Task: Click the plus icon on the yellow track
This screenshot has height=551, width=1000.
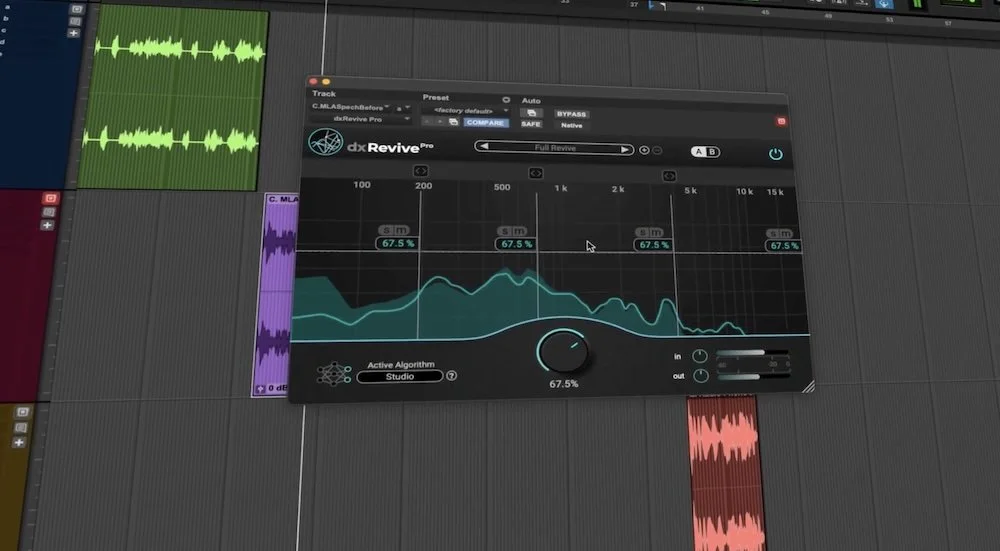Action: [18, 442]
